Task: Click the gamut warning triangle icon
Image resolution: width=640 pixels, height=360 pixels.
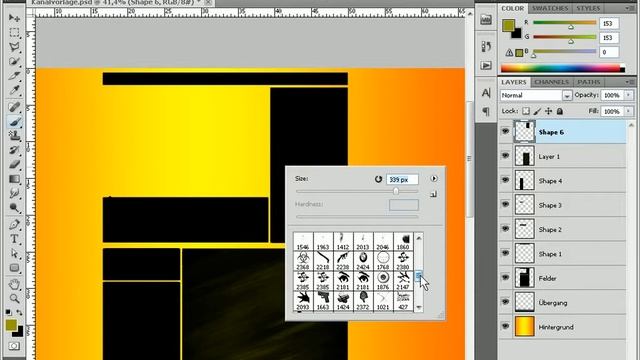Action: (x=509, y=53)
